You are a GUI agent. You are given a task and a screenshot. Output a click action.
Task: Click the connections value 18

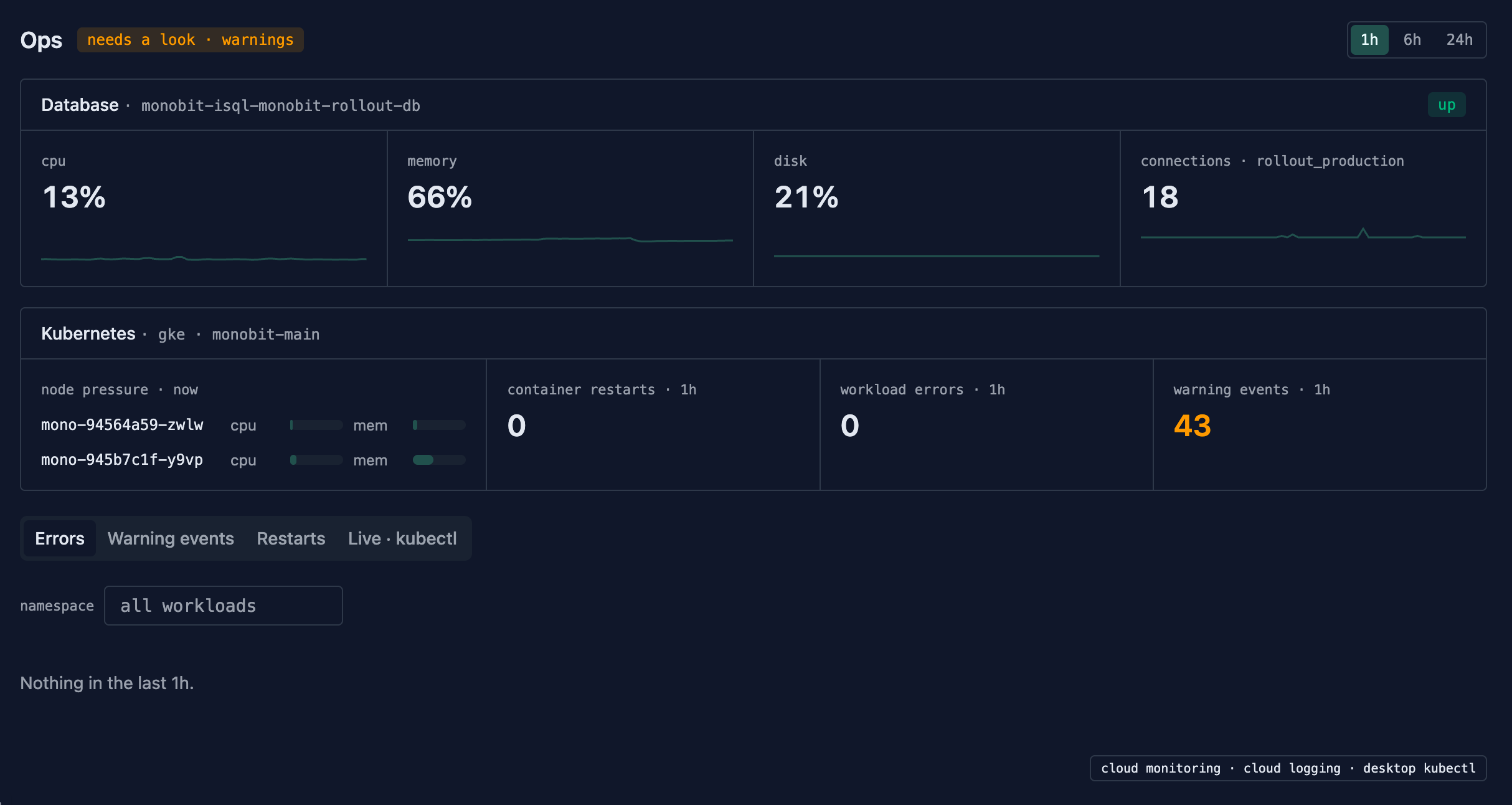[1160, 197]
